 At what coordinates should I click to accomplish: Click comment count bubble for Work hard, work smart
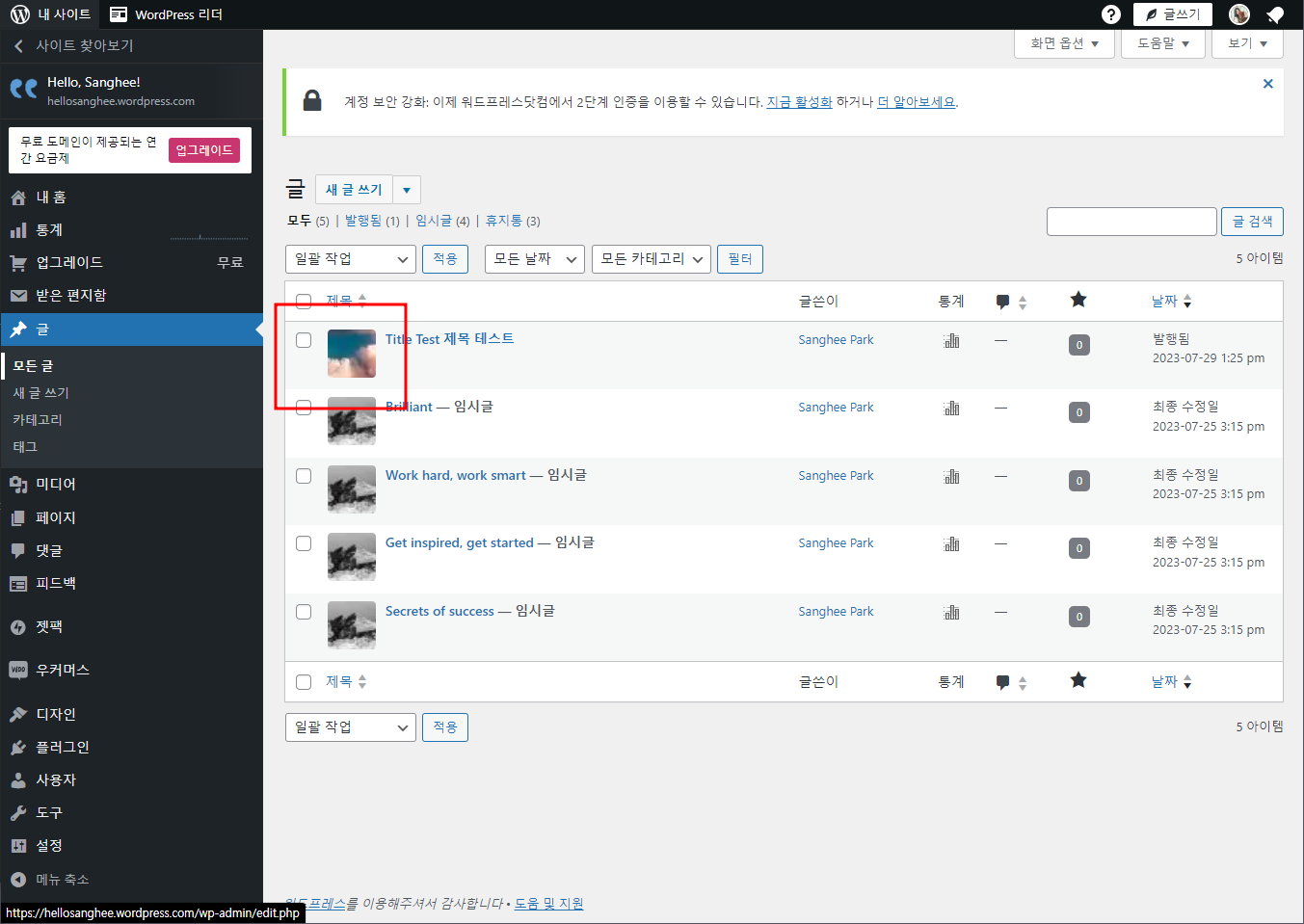pos(1079,481)
